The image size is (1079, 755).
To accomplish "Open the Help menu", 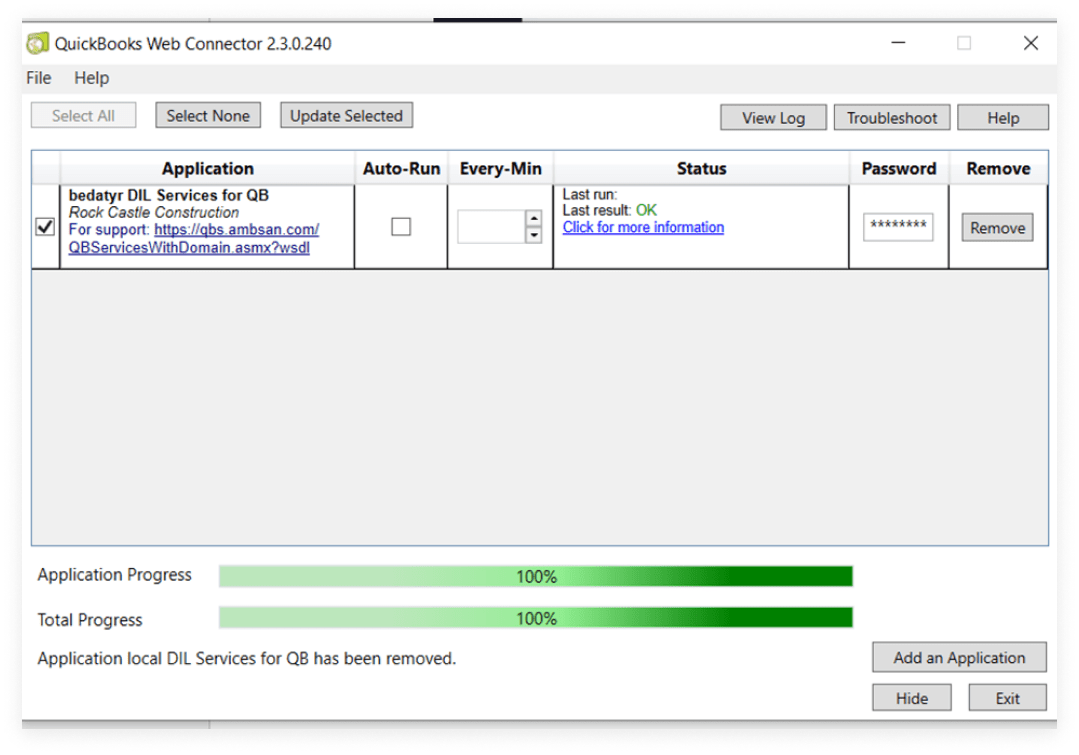I will [x=92, y=78].
